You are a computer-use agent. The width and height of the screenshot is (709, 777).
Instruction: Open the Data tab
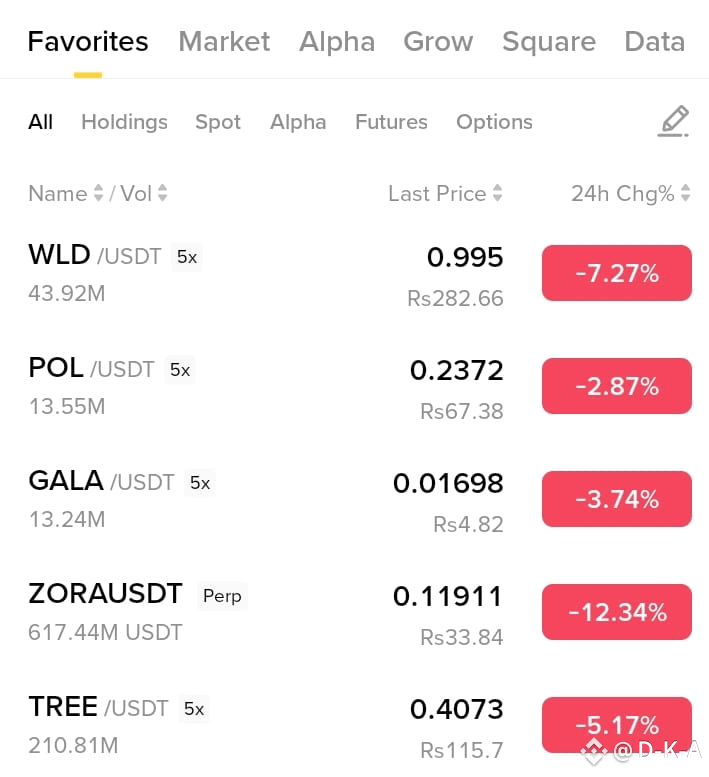[654, 41]
